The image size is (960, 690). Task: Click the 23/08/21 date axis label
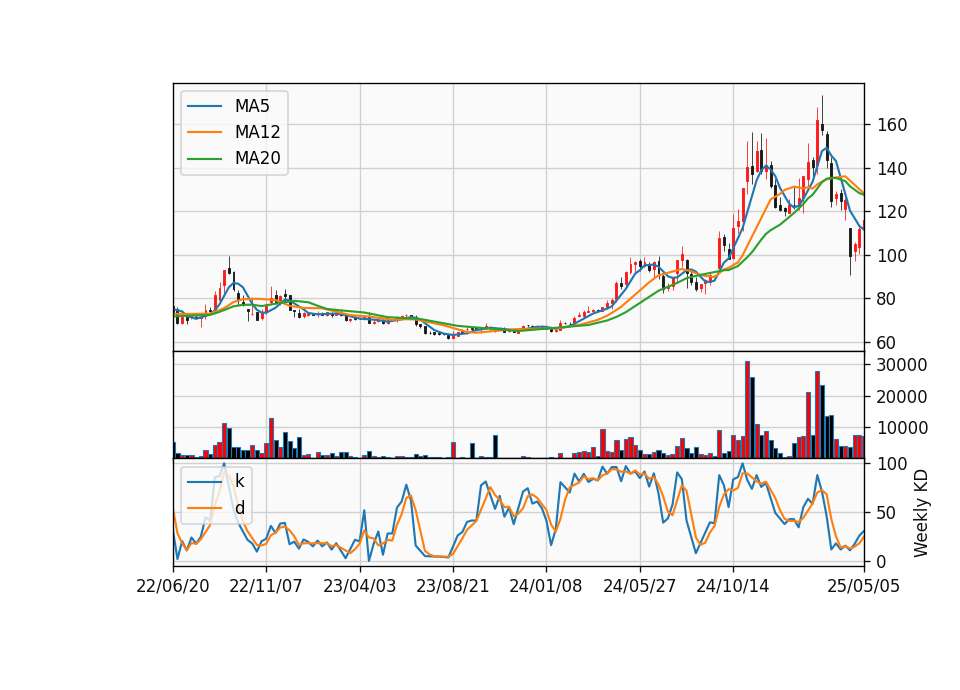click(452, 586)
